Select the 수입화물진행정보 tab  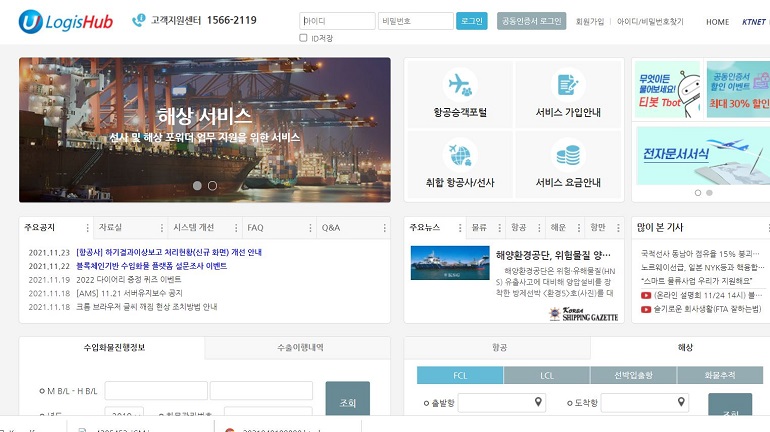[112, 348]
